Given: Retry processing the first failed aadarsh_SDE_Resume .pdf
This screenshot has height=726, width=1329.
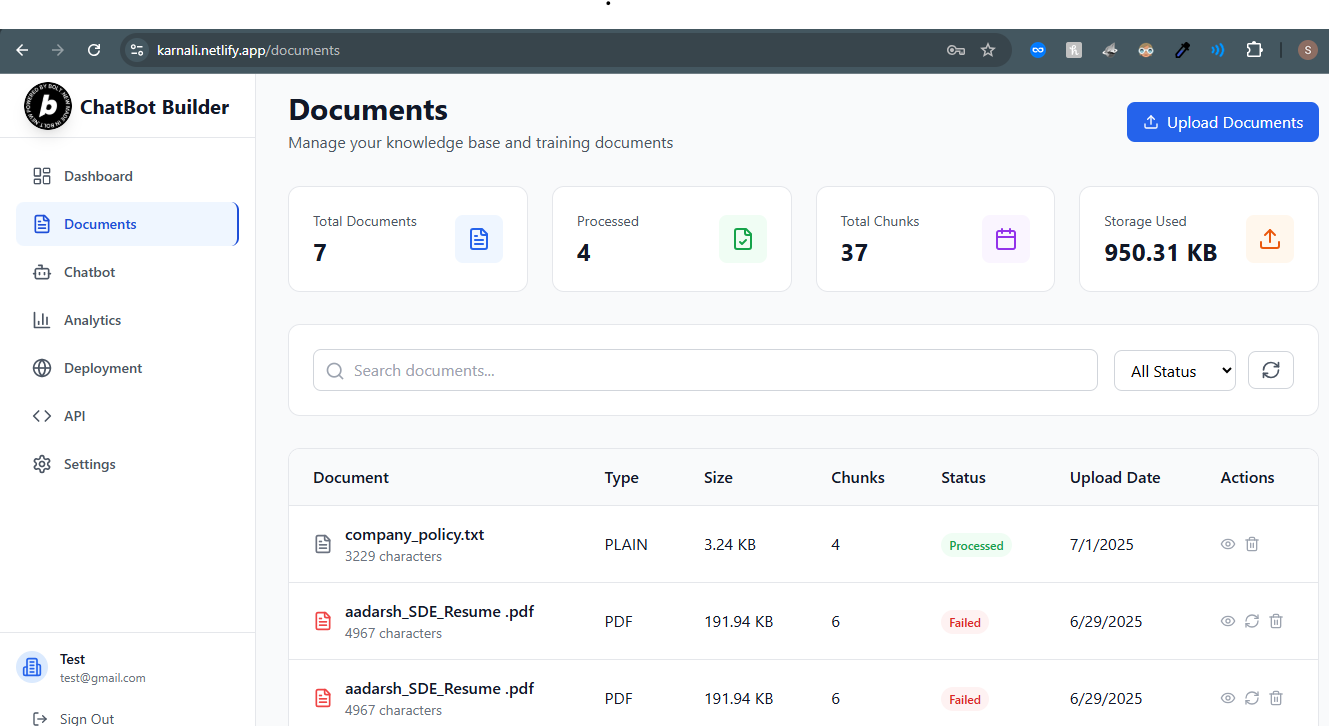Looking at the screenshot, I should [1252, 621].
